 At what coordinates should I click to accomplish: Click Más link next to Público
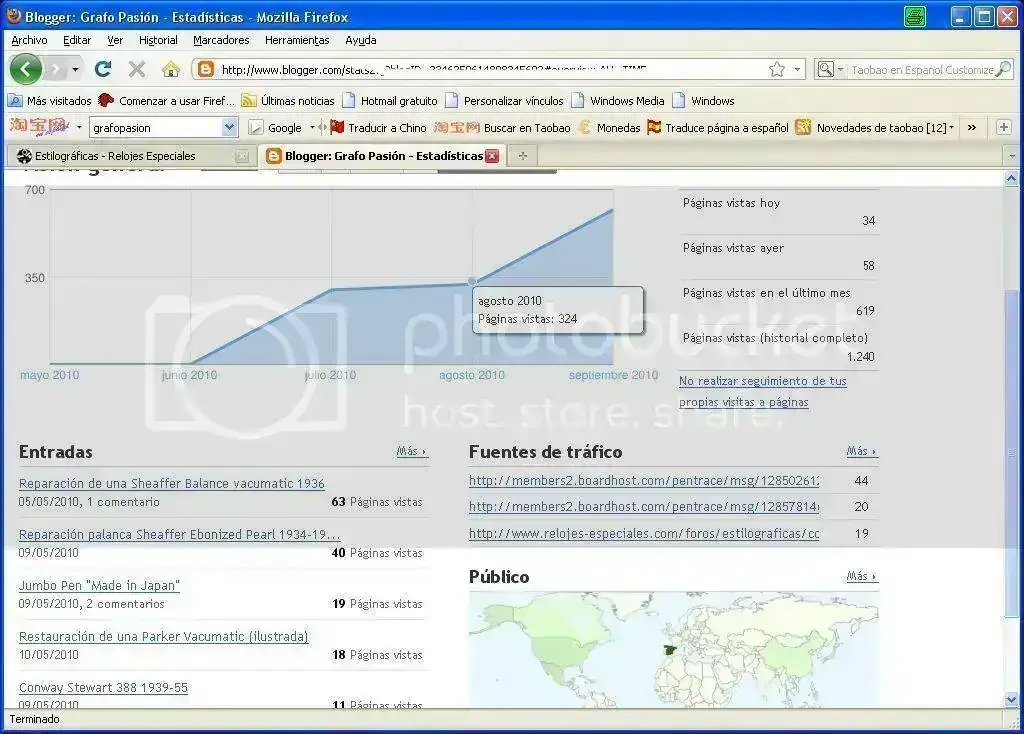[x=861, y=576]
